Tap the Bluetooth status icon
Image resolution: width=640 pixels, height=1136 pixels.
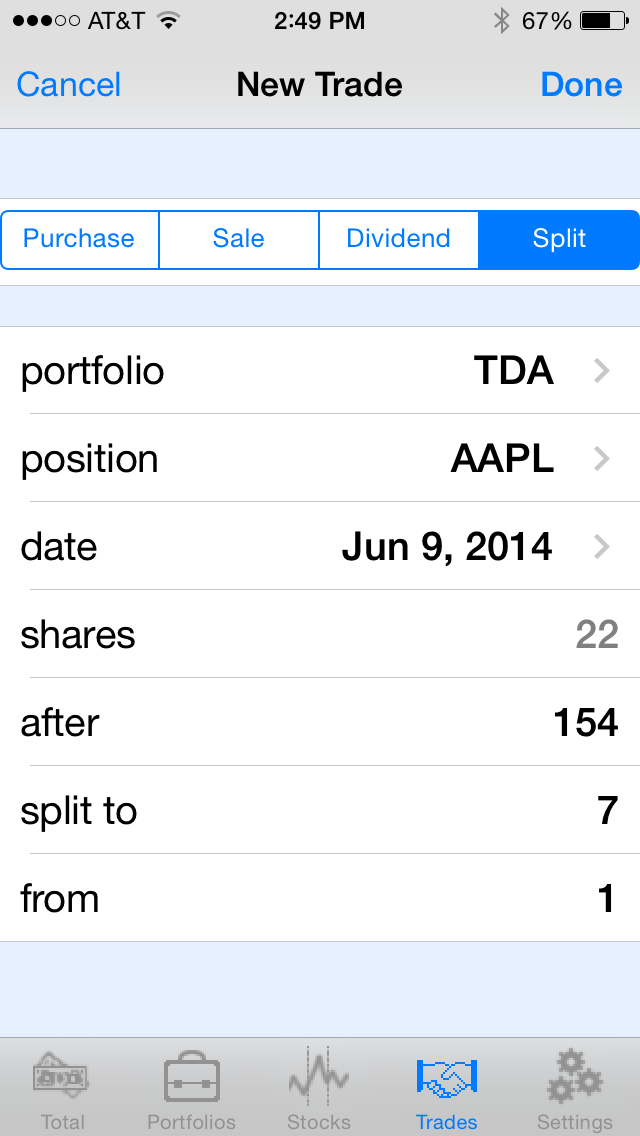pyautogui.click(x=501, y=20)
